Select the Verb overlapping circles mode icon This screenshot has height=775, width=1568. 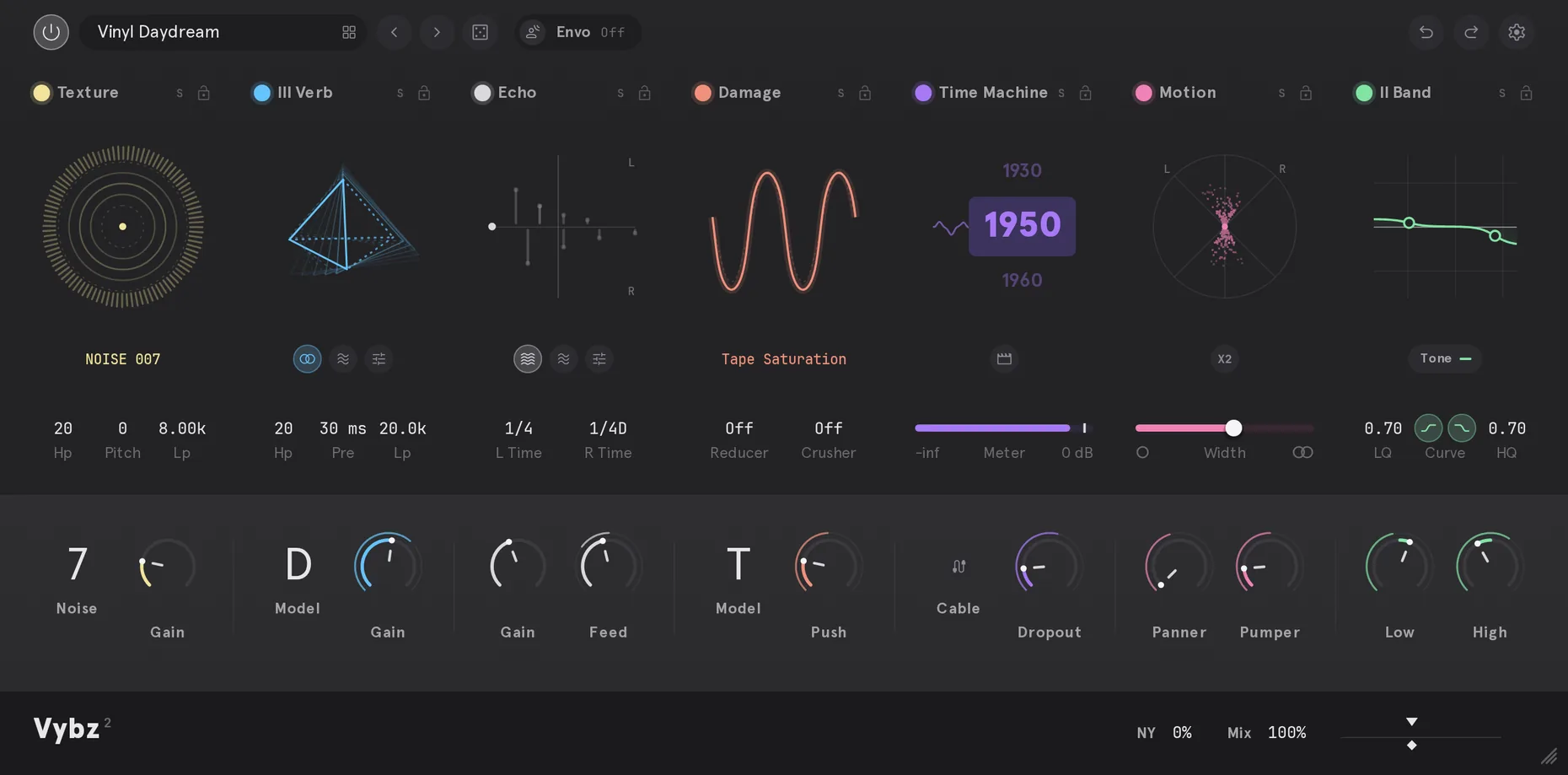tap(307, 359)
